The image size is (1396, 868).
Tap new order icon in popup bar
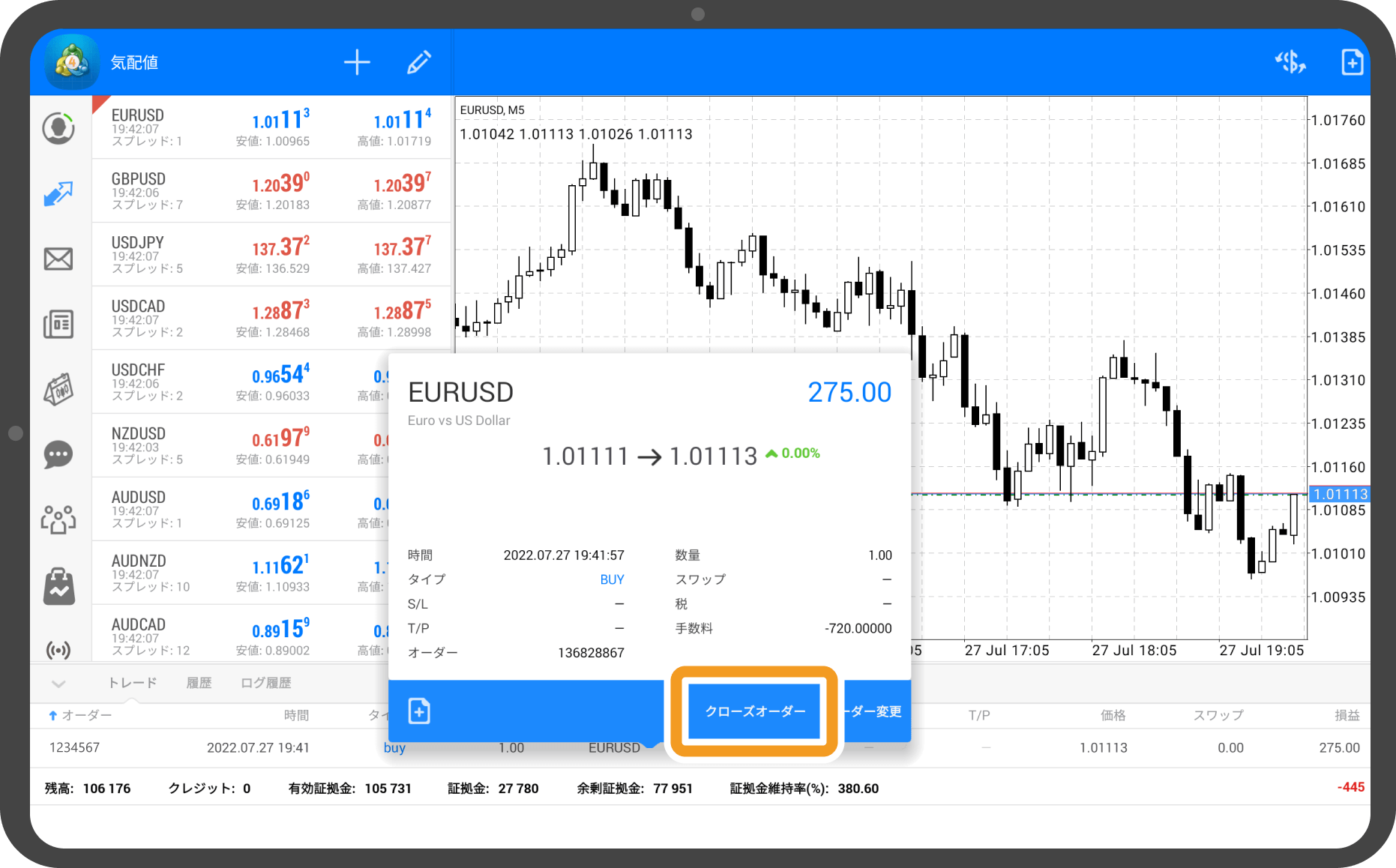(419, 711)
